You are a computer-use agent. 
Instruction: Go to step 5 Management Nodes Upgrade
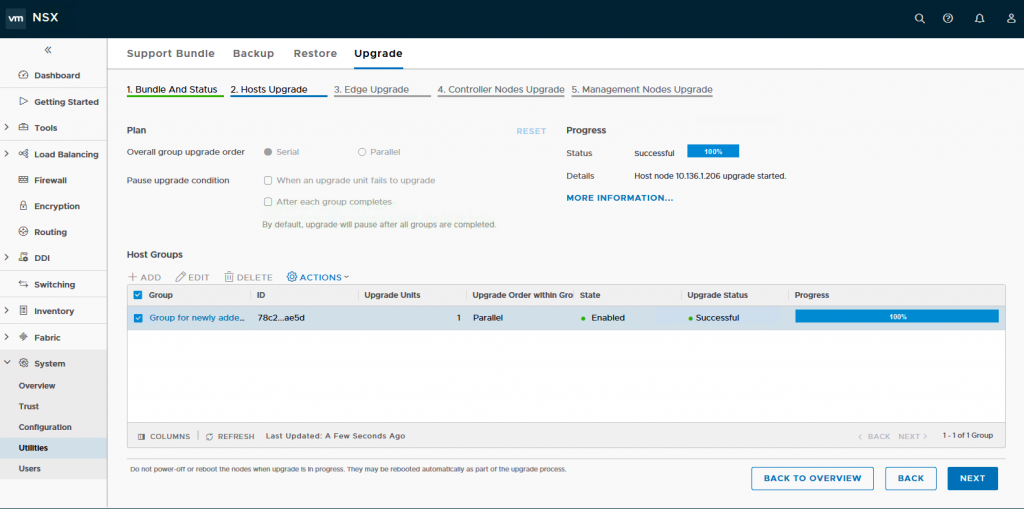click(x=642, y=90)
